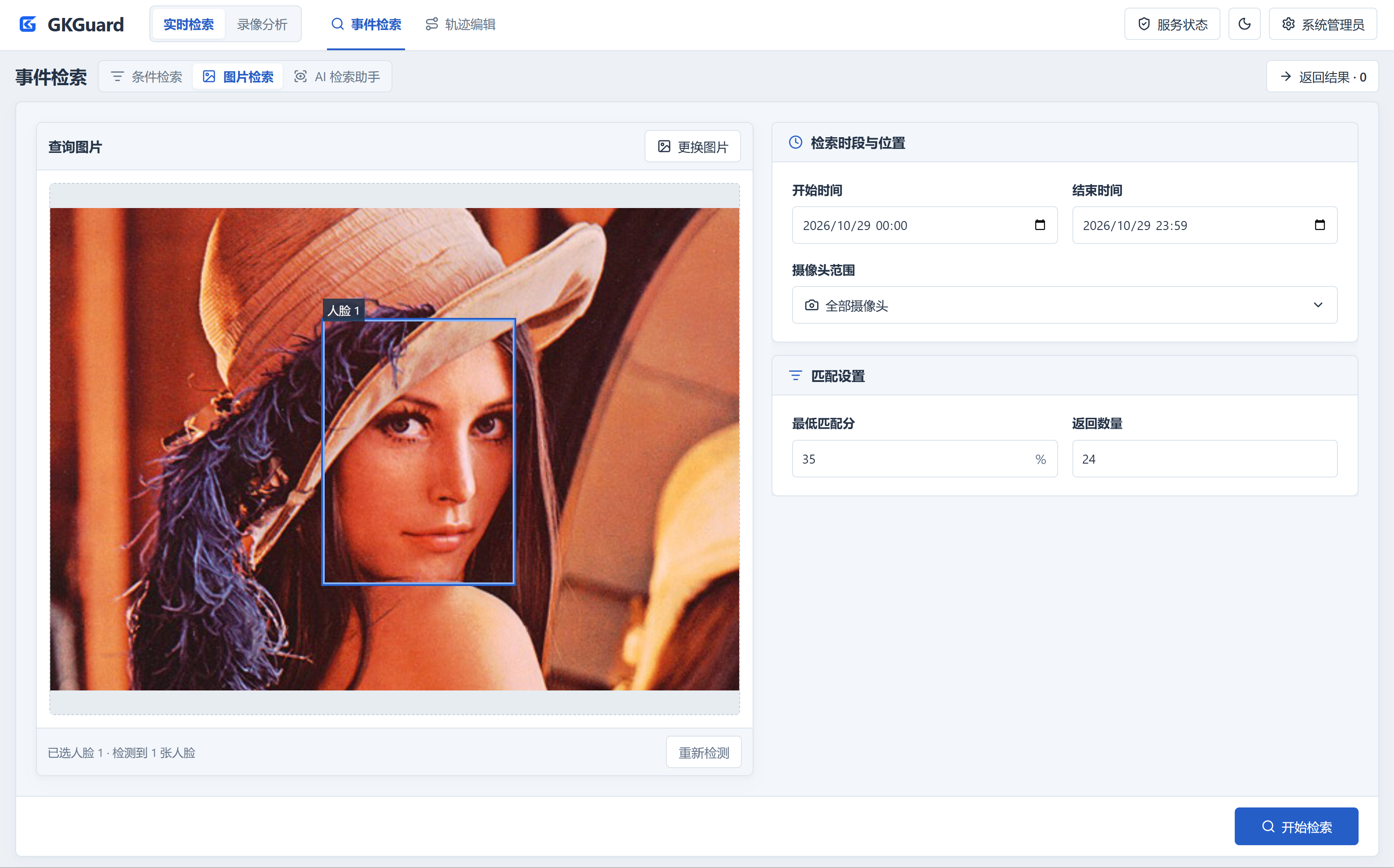Open calendar picker for 开始时间
Viewport: 1394px width, 868px height.
tap(1040, 225)
